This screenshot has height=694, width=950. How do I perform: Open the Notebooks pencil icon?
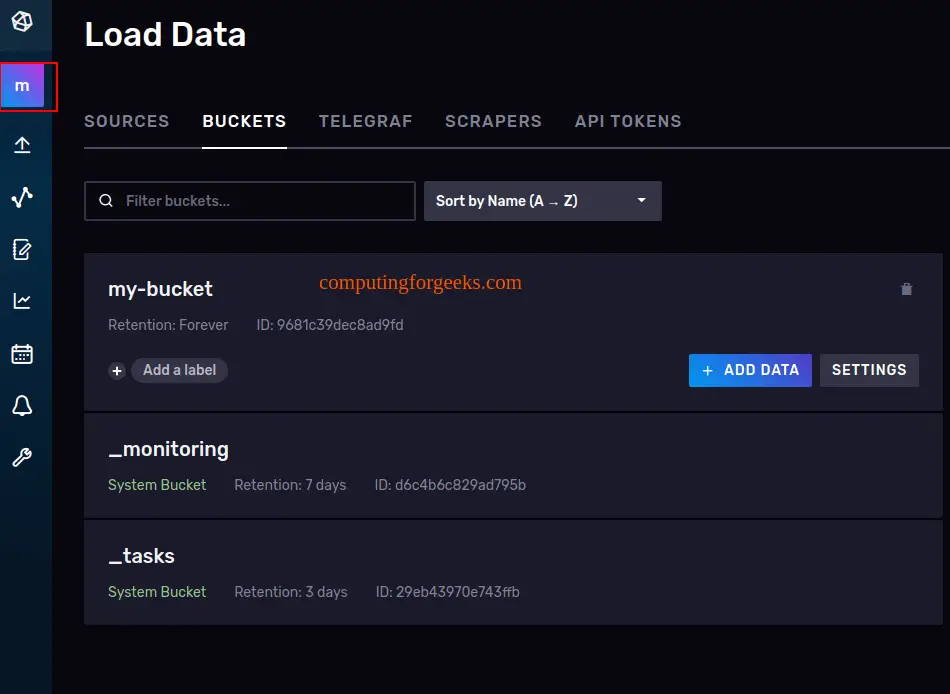tap(22, 249)
